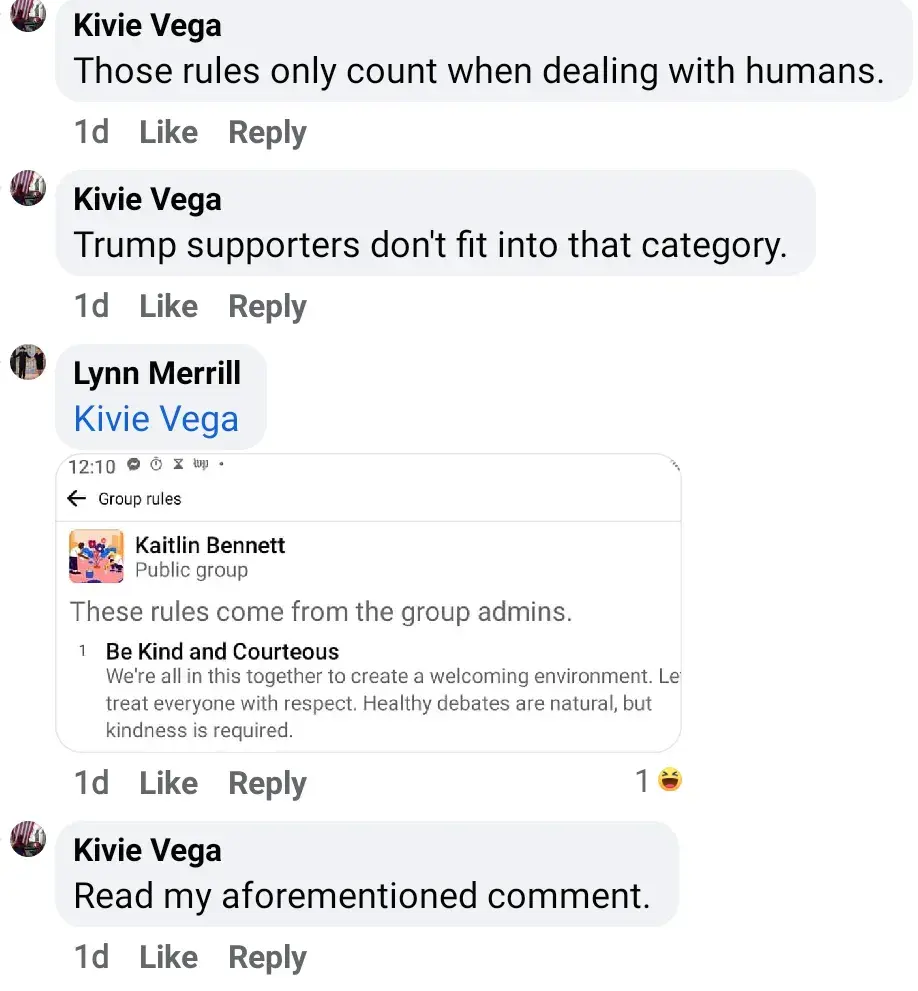Click the avatar next to 'Trump supporters' comment
This screenshot has width=918, height=991.
(28, 187)
